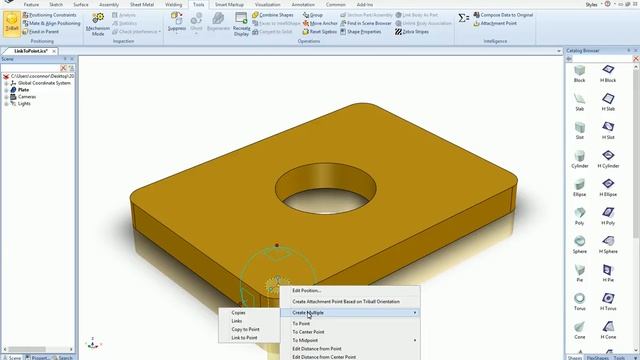Image resolution: width=640 pixels, height=360 pixels.
Task: Expand the Cameras tree node
Action: tap(6, 97)
